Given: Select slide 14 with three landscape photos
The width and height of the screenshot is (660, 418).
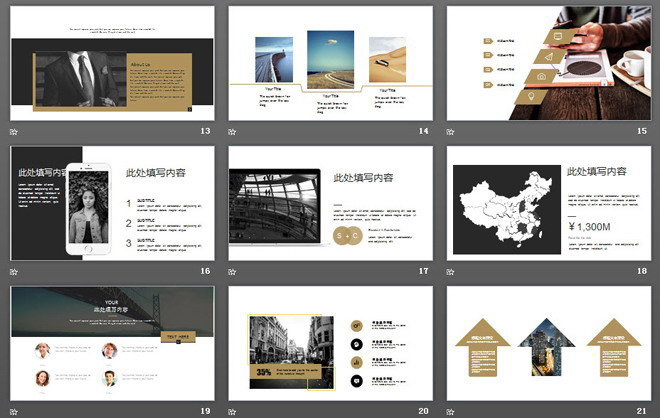Looking at the screenshot, I should (x=330, y=63).
